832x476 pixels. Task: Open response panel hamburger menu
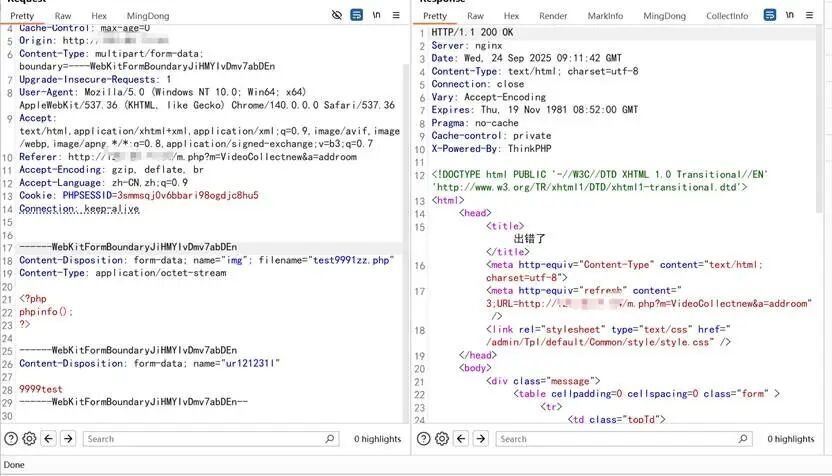click(x=810, y=16)
